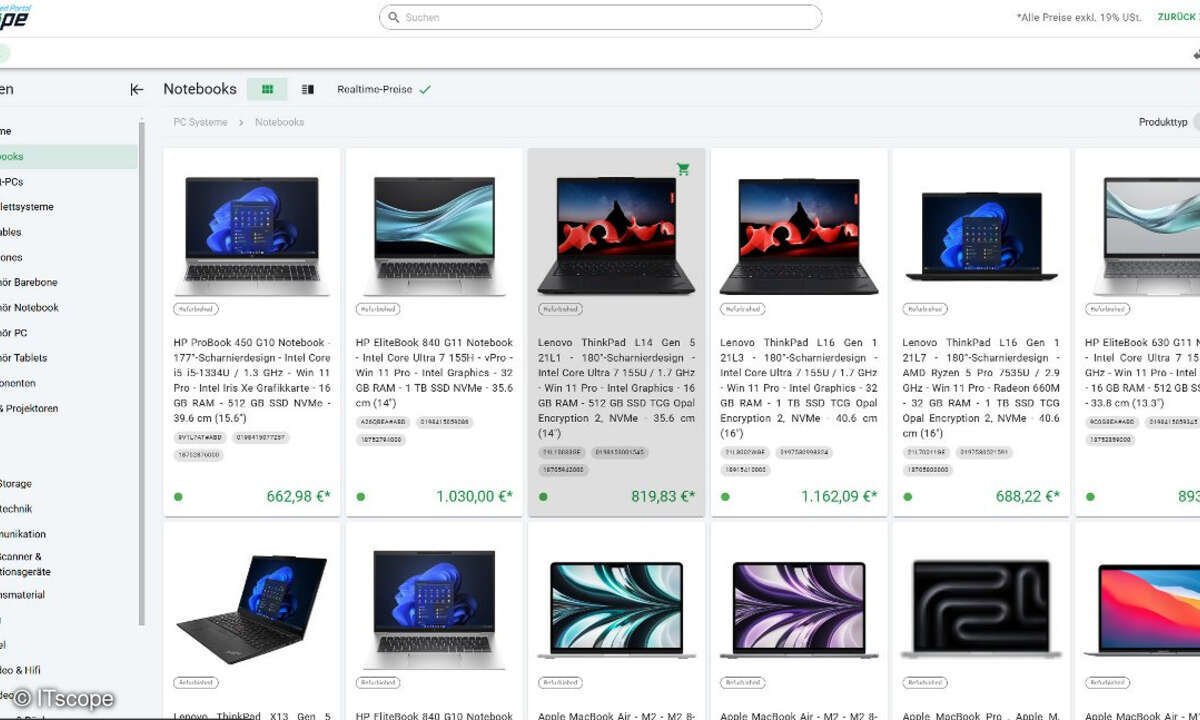
Task: Click the Refurbished badge on ThinkPad L14
Action: tap(560, 309)
